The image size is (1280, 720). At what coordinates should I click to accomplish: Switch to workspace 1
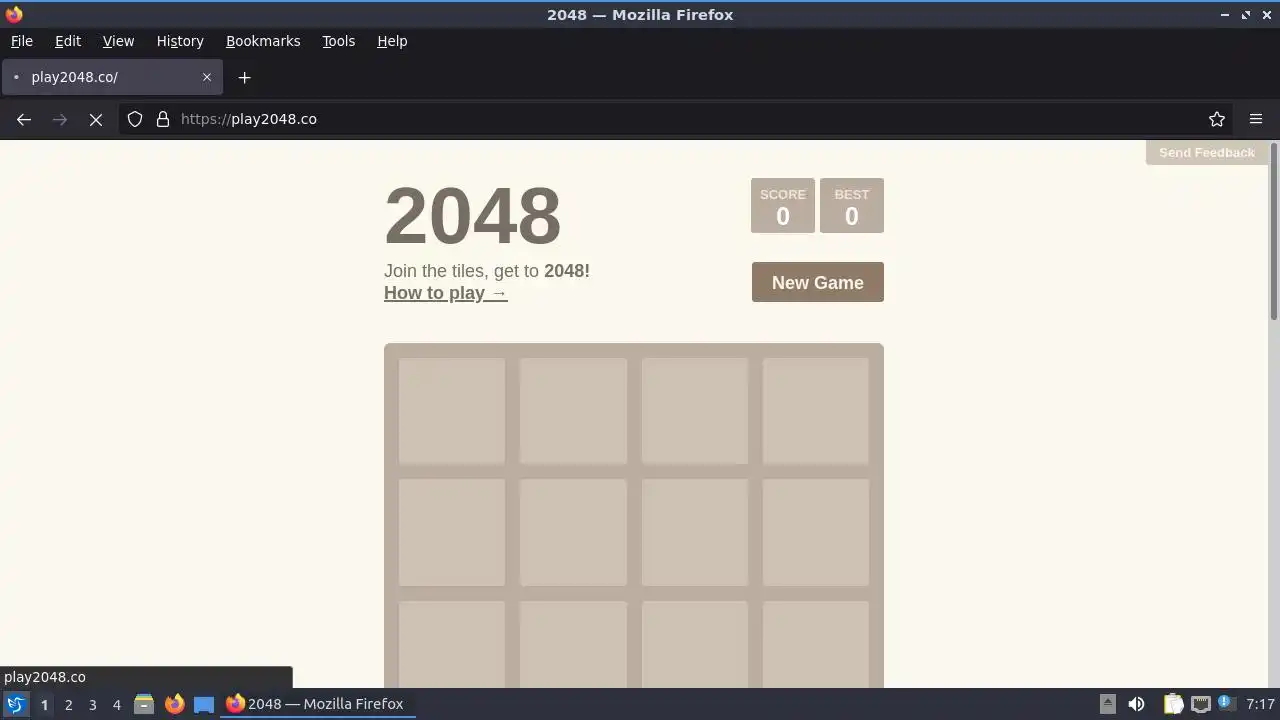pyautogui.click(x=44, y=704)
